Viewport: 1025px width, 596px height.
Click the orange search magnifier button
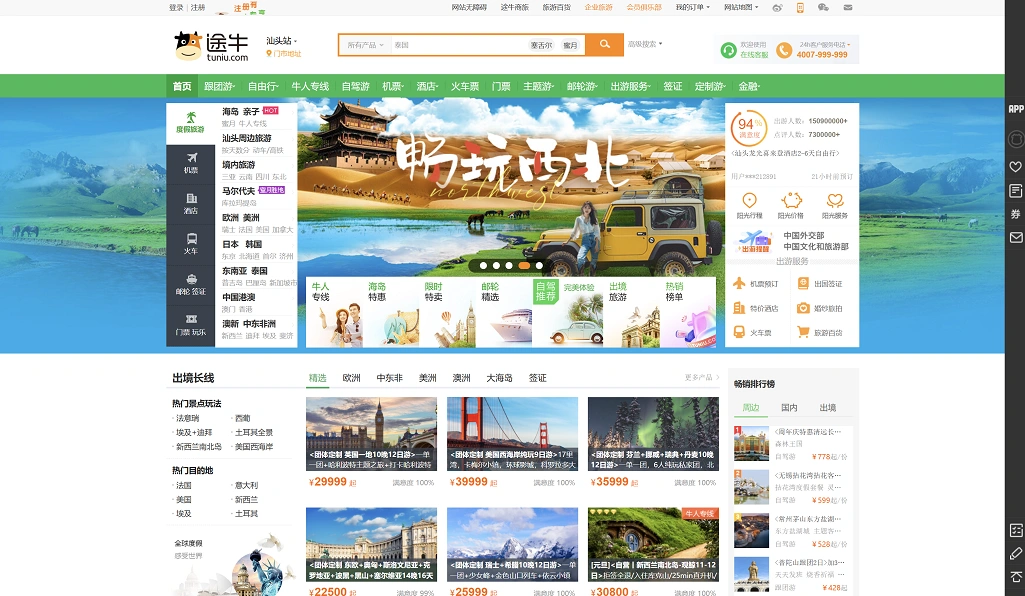tap(604, 45)
